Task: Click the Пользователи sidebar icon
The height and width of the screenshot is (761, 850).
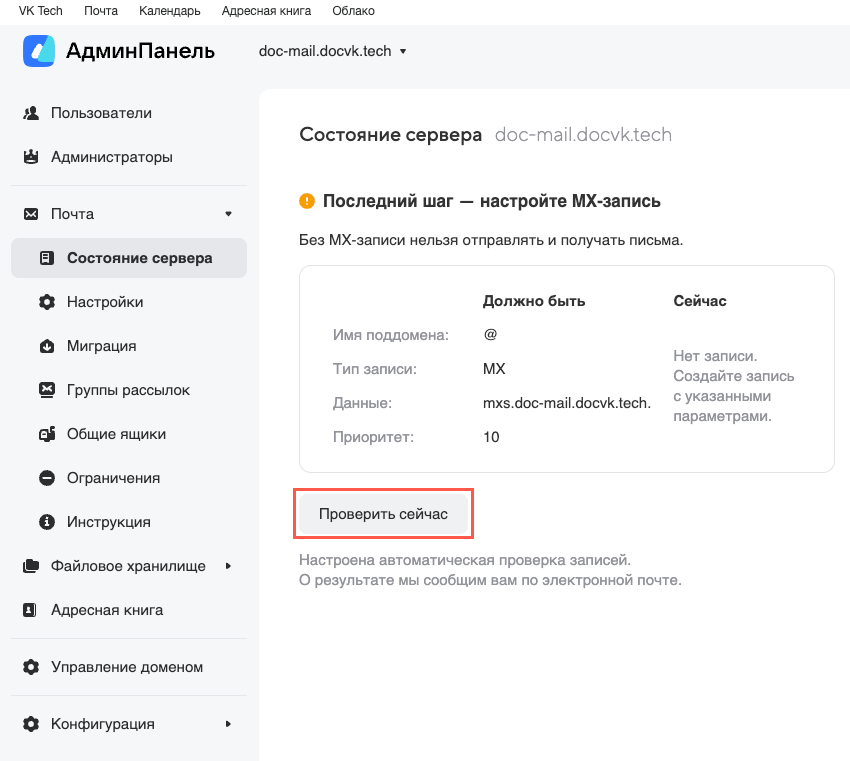Action: tap(31, 113)
